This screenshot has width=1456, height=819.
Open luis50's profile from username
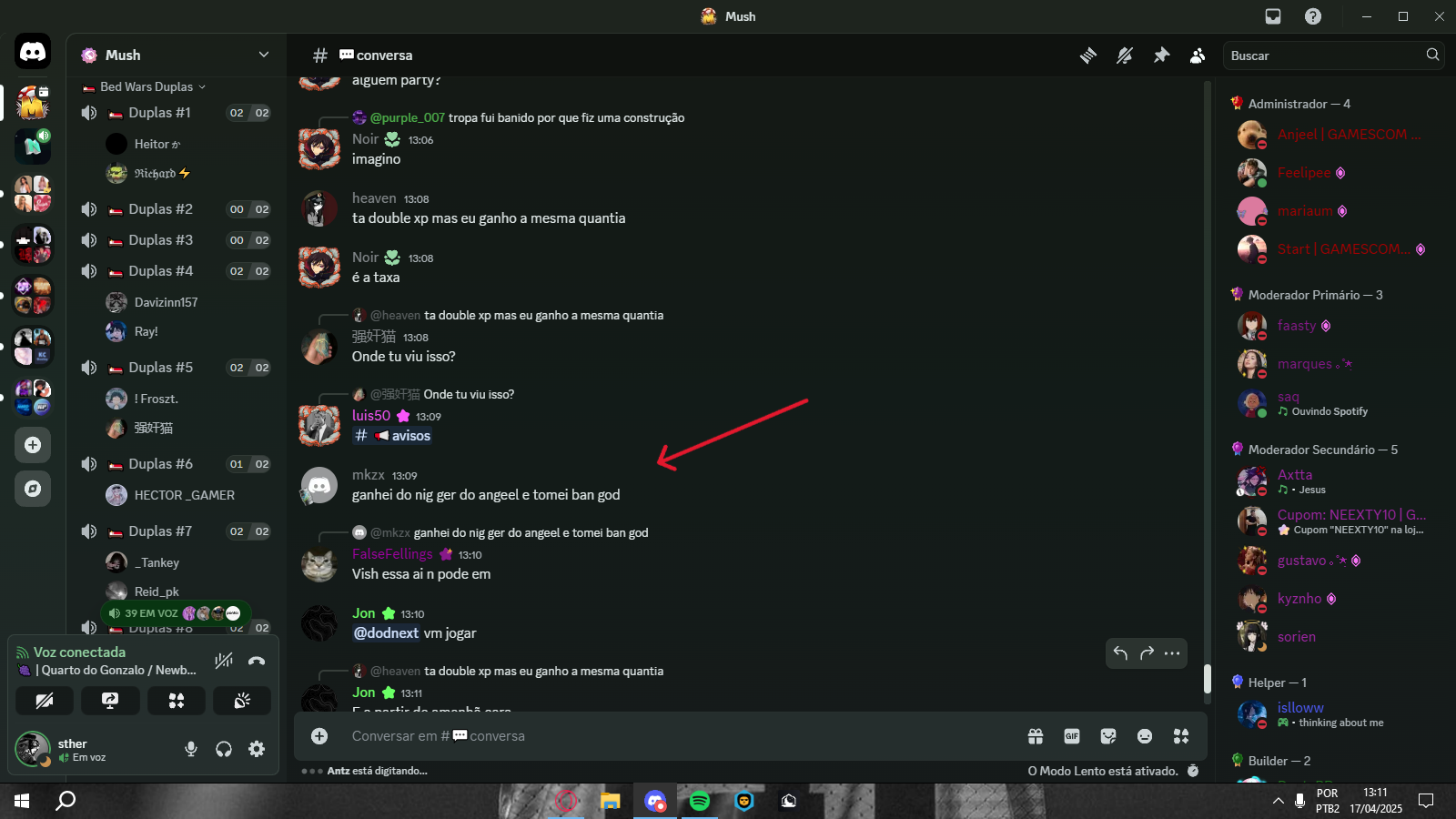[x=371, y=416]
